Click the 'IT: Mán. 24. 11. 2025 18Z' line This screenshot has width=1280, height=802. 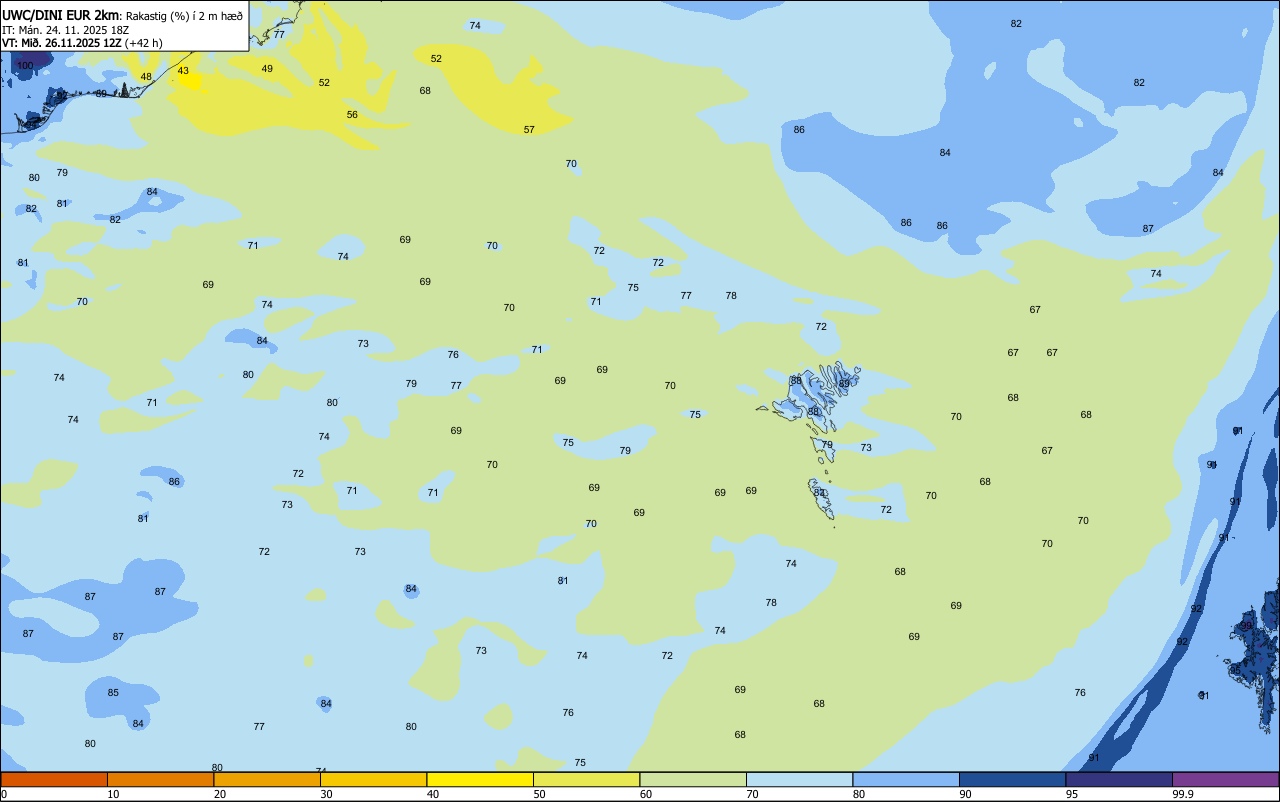point(65,30)
